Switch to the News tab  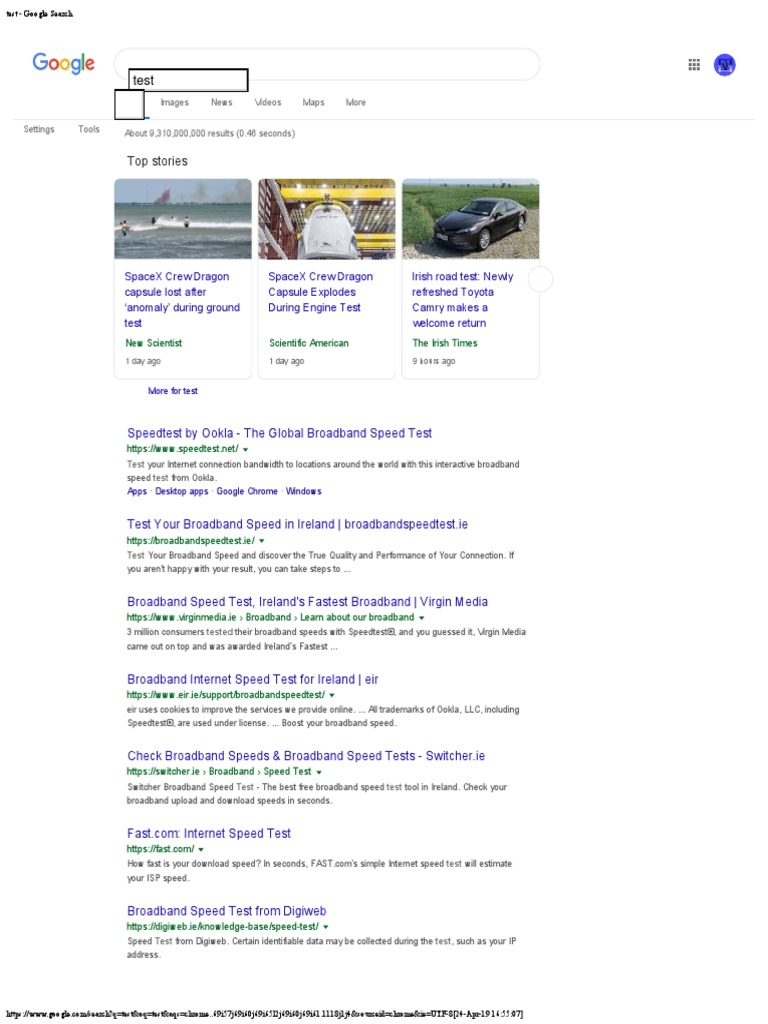click(x=221, y=103)
